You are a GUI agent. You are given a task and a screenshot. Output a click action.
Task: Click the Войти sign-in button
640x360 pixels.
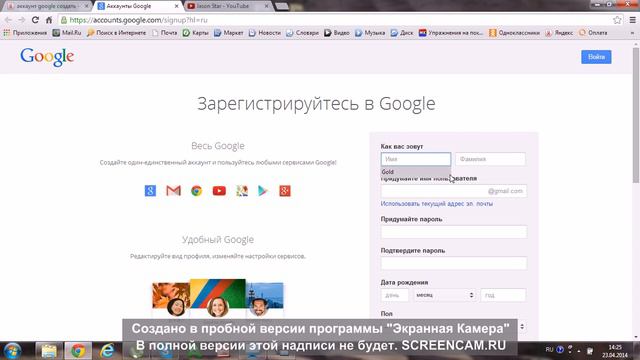[596, 57]
